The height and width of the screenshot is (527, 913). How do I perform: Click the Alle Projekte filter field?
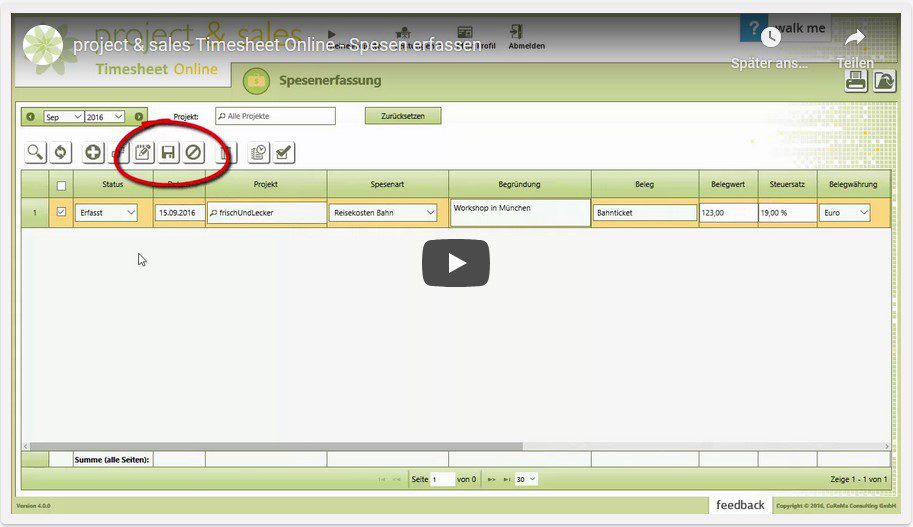pos(275,116)
